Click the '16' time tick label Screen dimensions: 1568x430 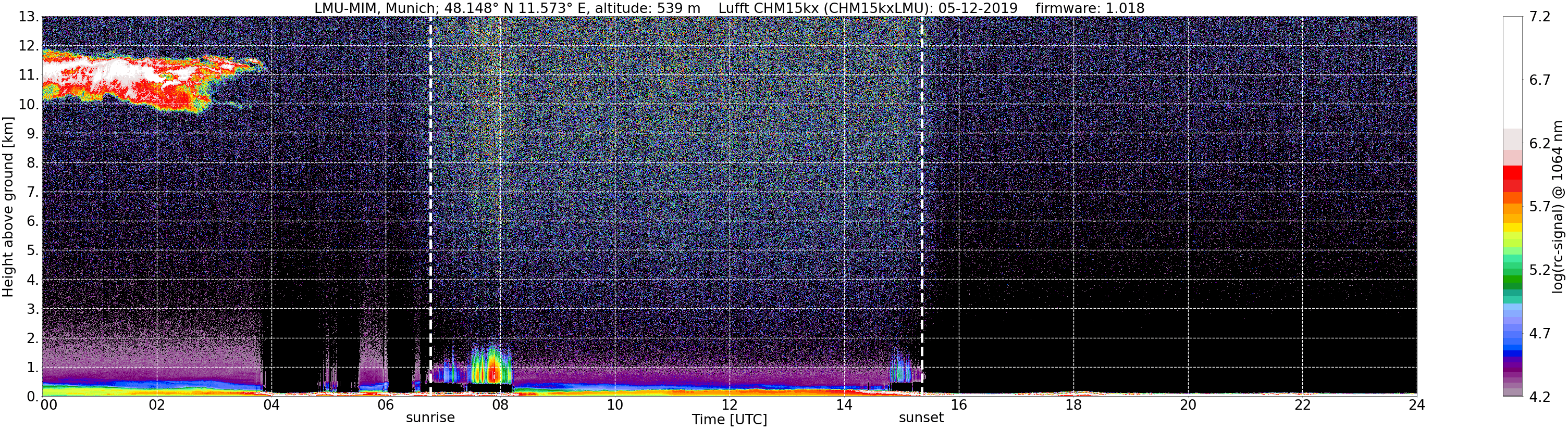tap(959, 405)
